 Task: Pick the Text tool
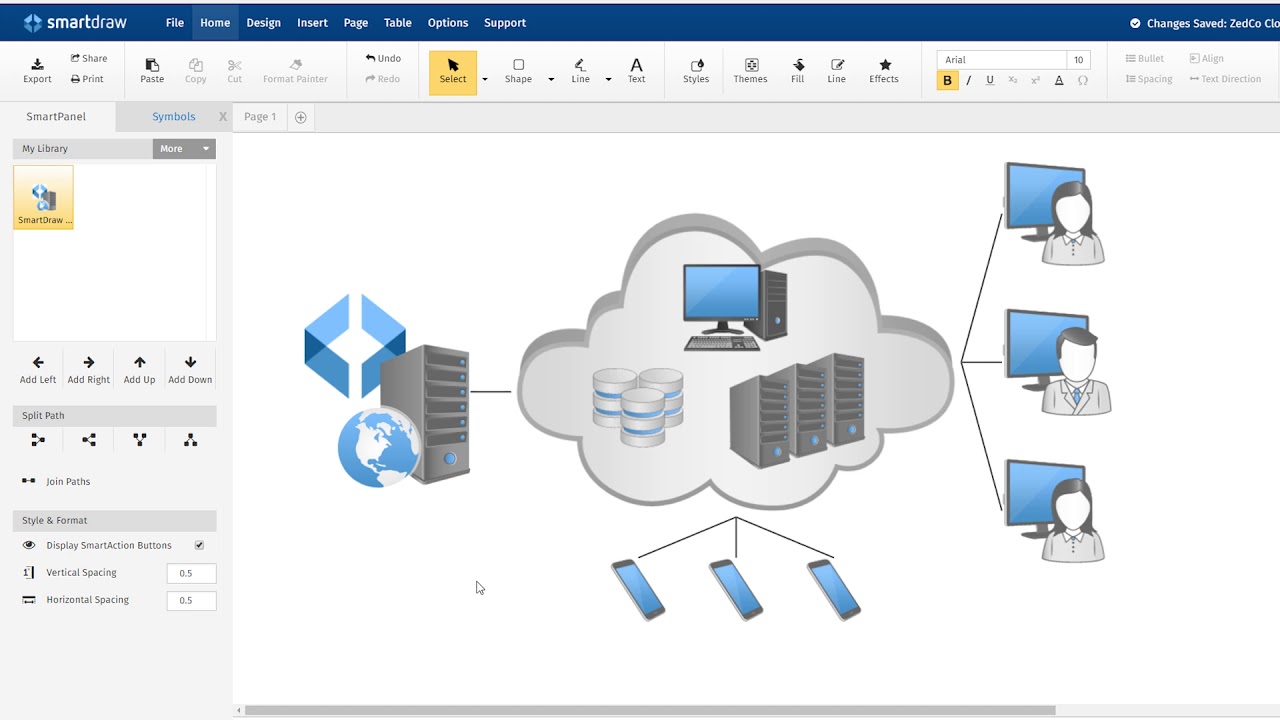tap(636, 71)
